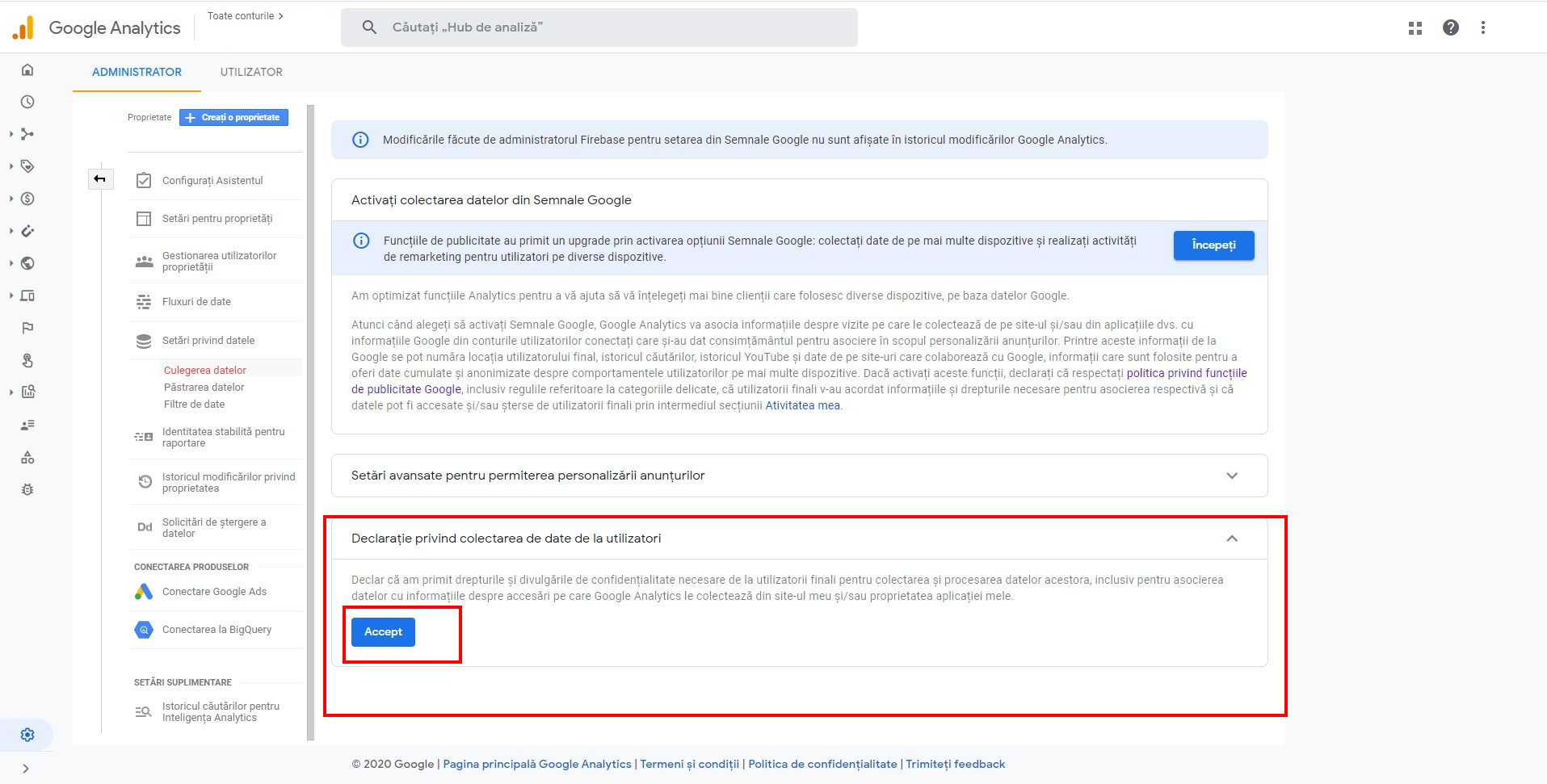Expand the left navigation sidebar arrow

coord(26,769)
